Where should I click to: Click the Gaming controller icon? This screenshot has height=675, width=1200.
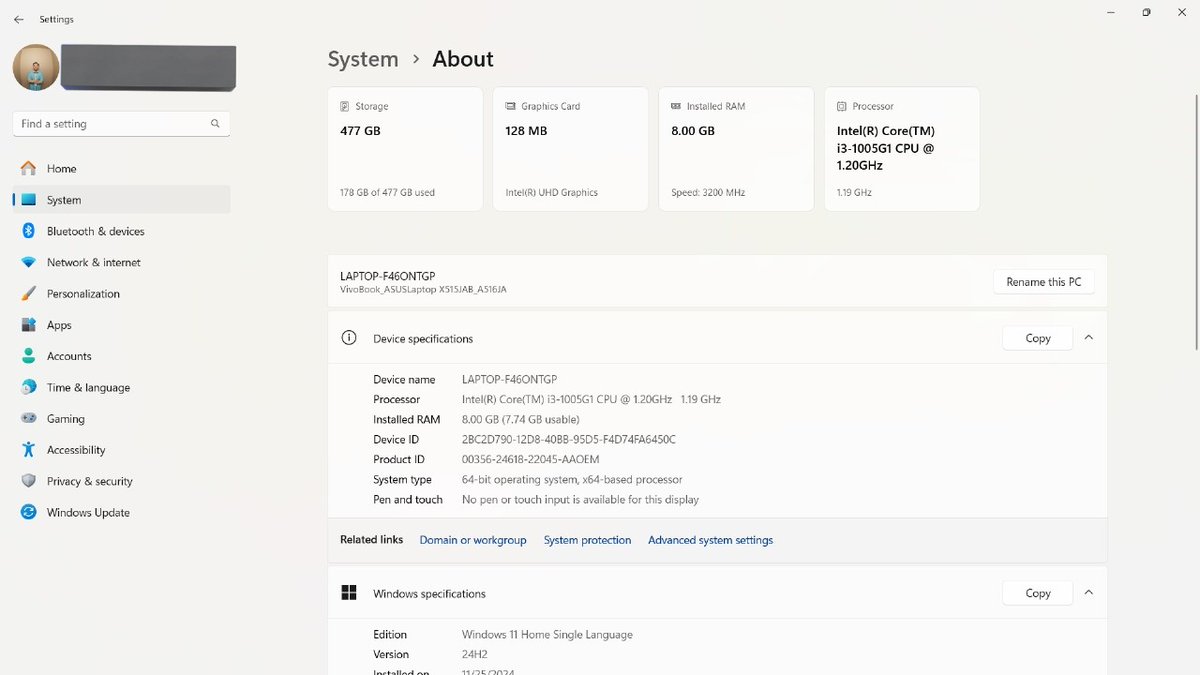[28, 419]
